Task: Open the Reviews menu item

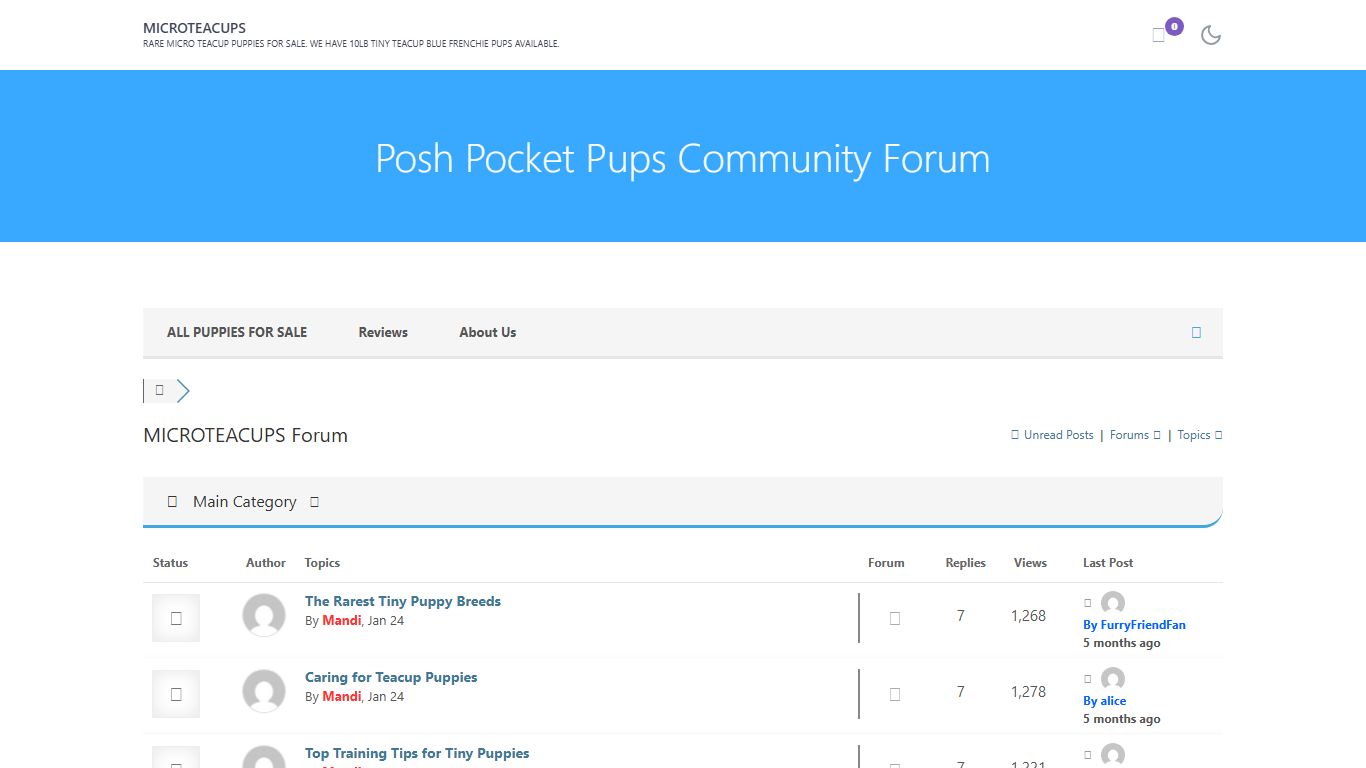Action: (383, 332)
